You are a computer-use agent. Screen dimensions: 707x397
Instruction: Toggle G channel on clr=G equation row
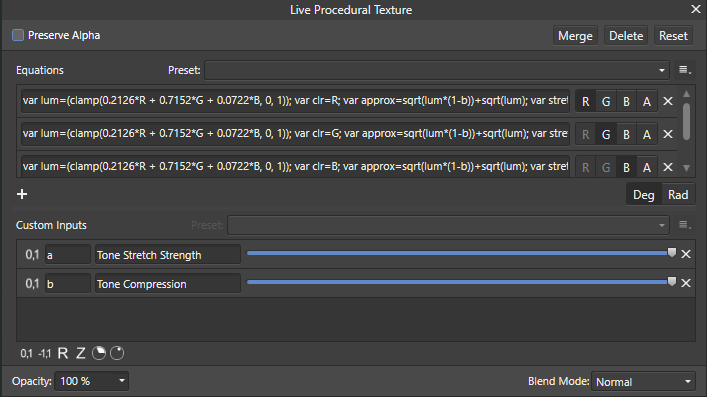[x=606, y=134]
